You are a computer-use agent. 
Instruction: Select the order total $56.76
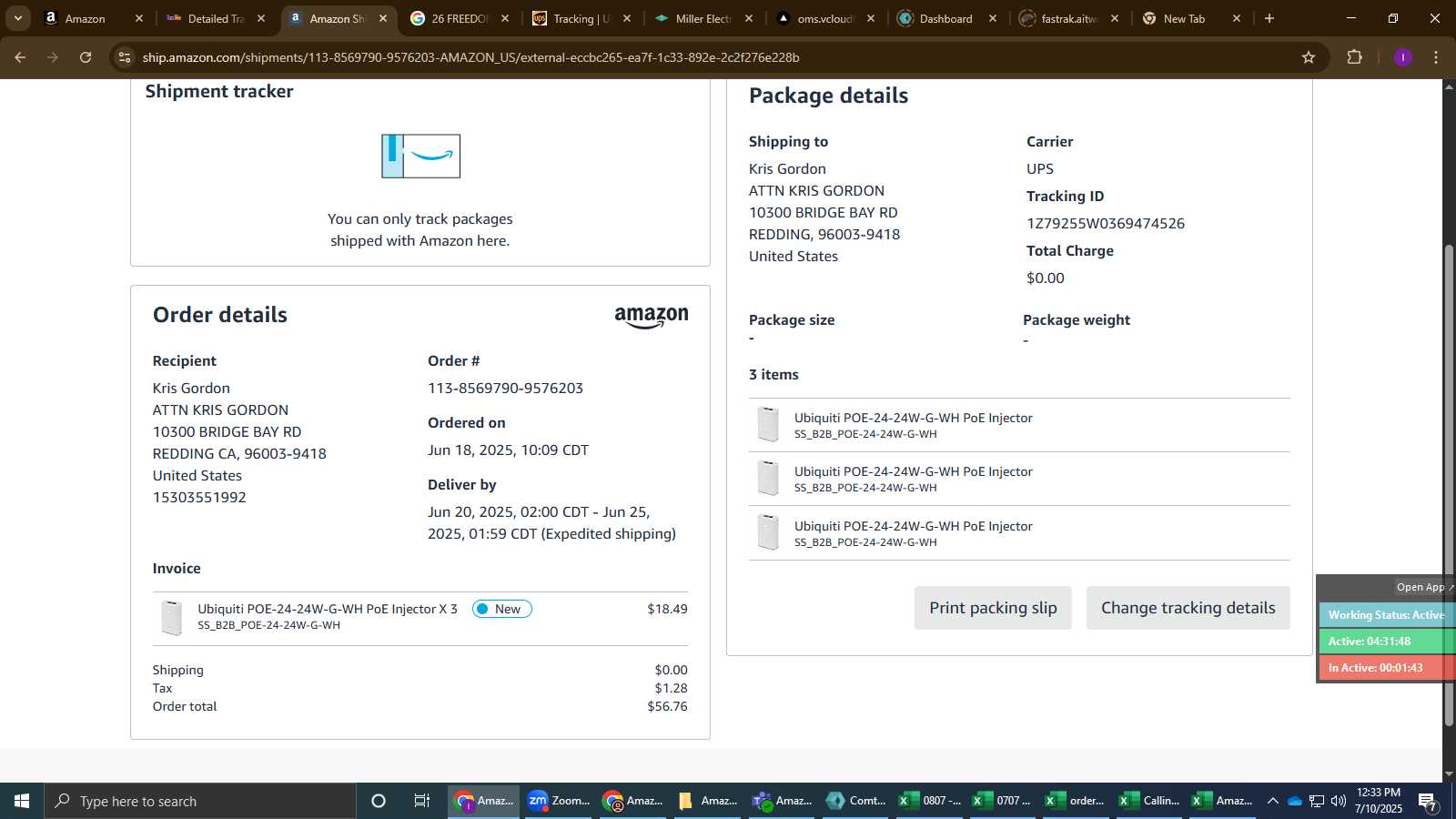[x=667, y=707]
